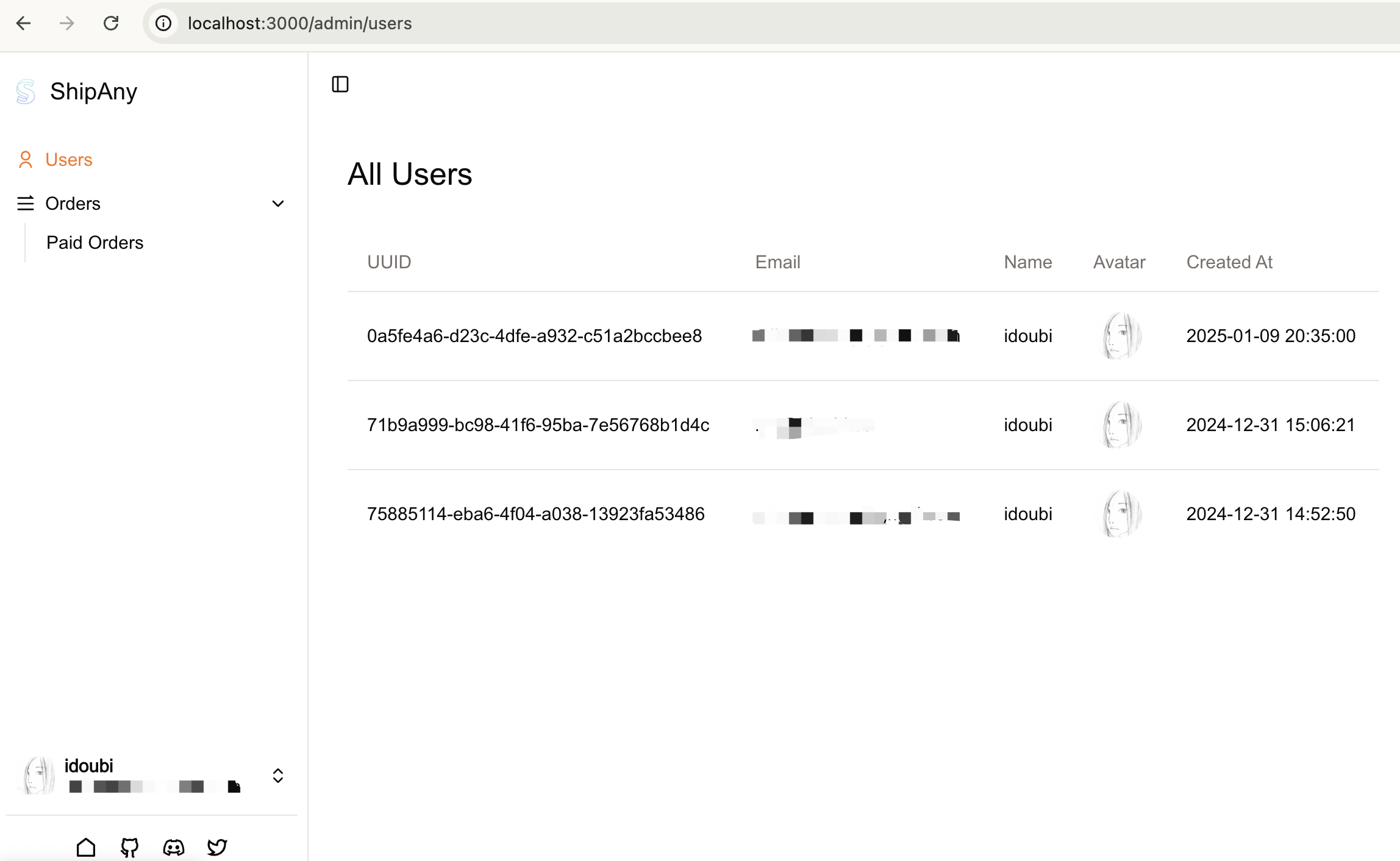Click the Avatar column header
This screenshot has width=1400, height=861.
[x=1119, y=262]
